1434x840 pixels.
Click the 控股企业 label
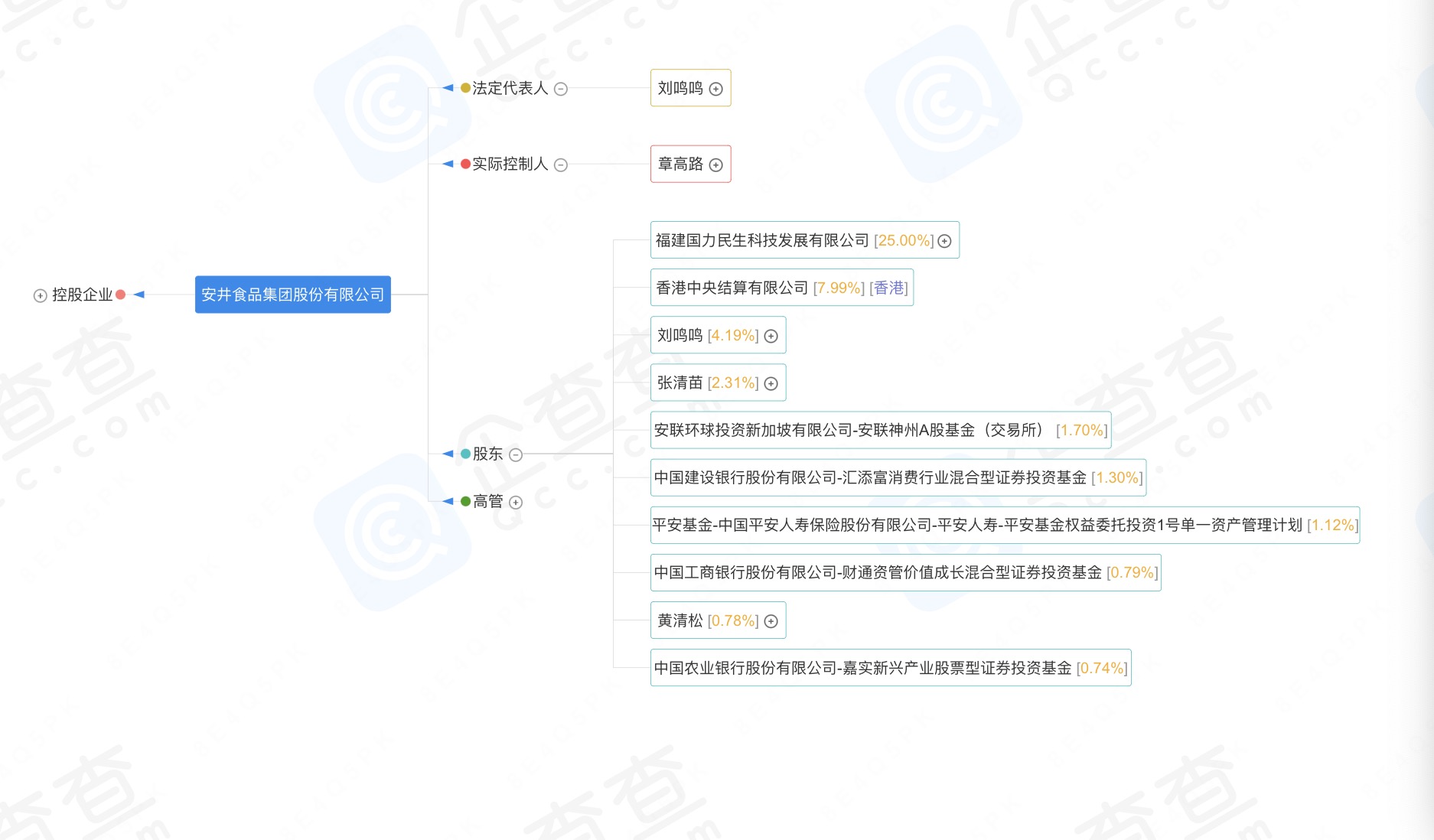82,295
